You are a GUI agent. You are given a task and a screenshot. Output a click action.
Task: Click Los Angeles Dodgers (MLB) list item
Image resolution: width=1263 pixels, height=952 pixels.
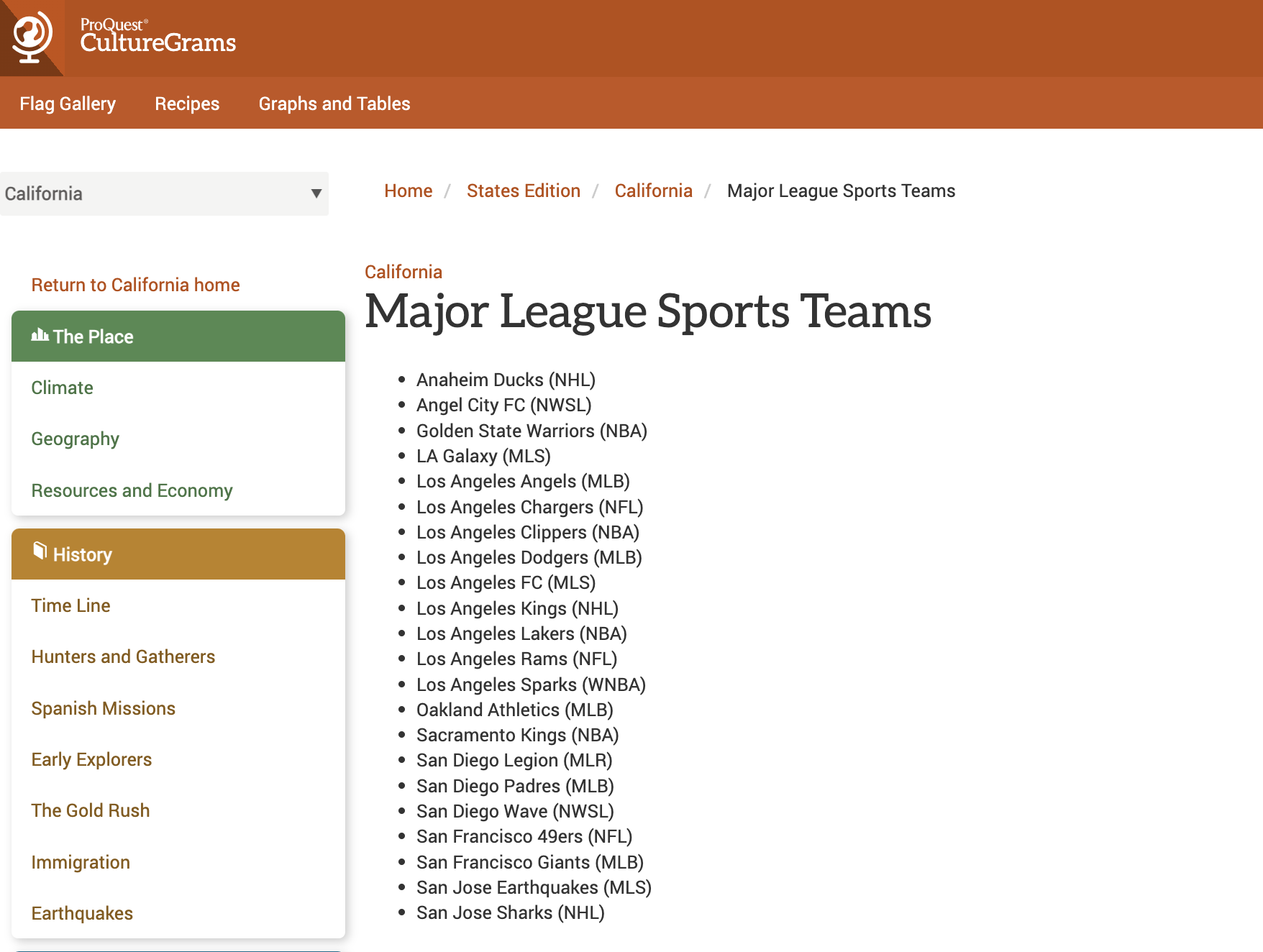(529, 557)
